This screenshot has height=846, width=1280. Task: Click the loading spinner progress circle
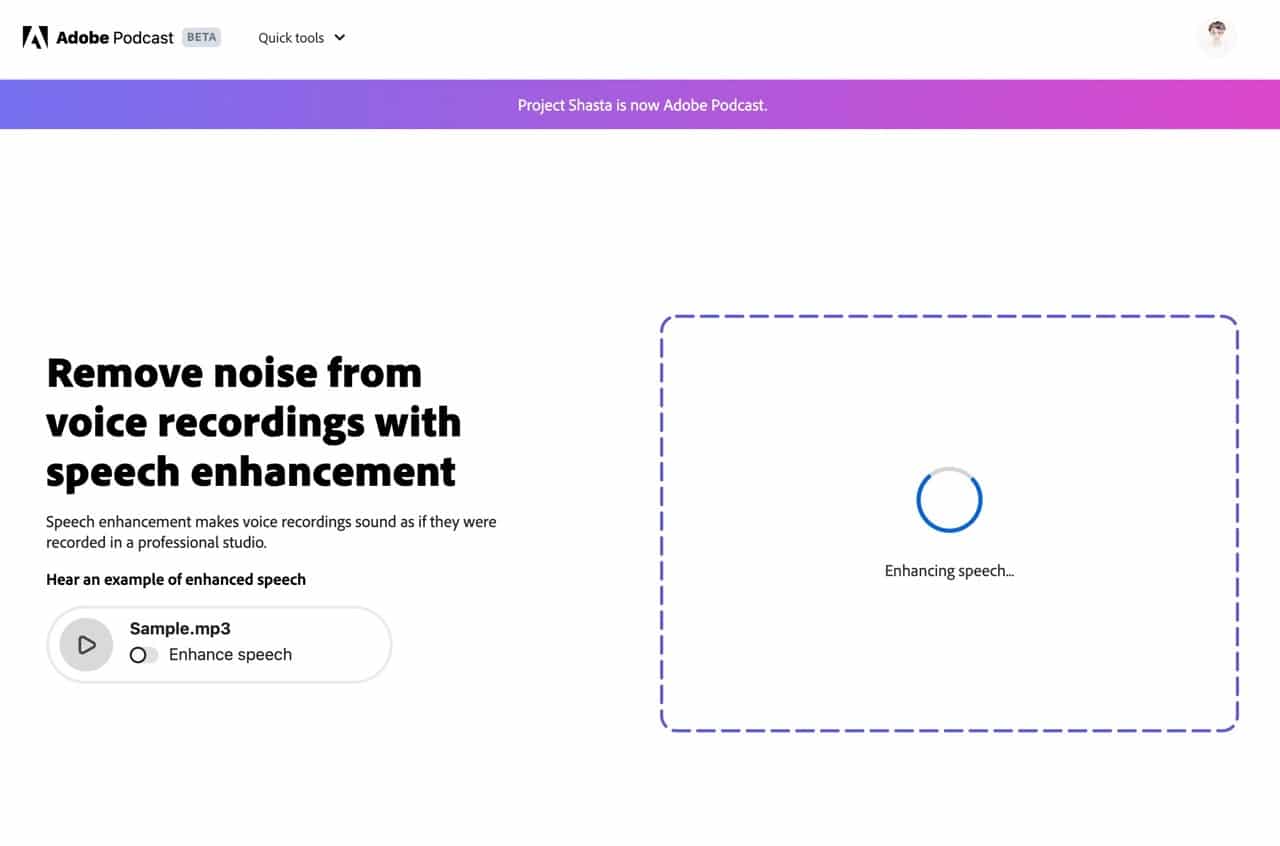pos(949,499)
